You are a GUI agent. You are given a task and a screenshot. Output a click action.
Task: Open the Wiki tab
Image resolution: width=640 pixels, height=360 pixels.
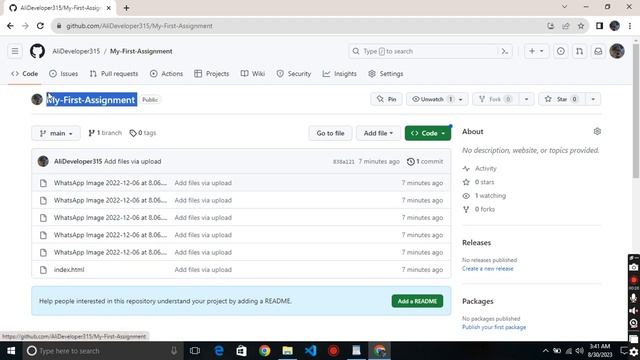(x=253, y=74)
